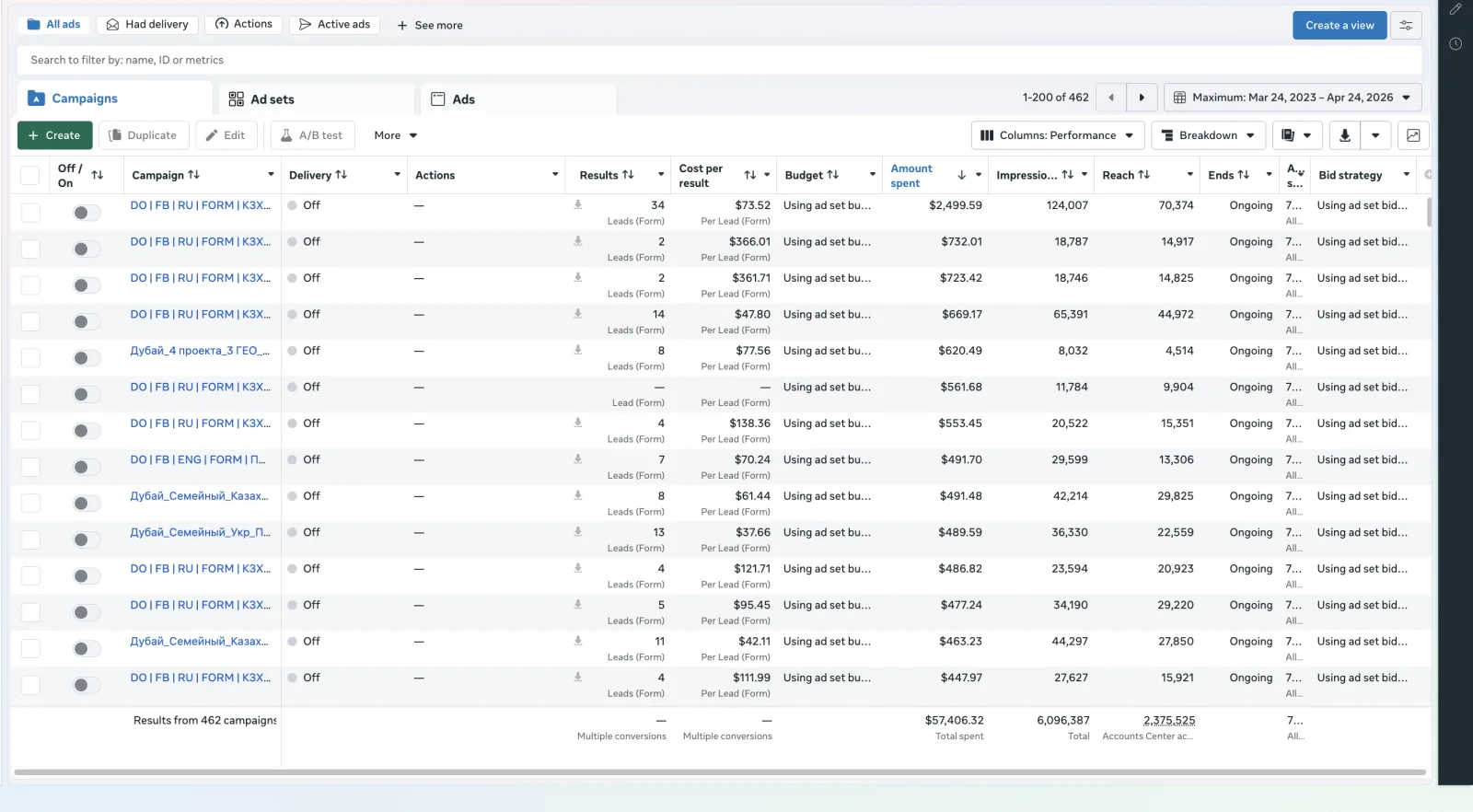Select the Active ads view tab

click(x=335, y=25)
